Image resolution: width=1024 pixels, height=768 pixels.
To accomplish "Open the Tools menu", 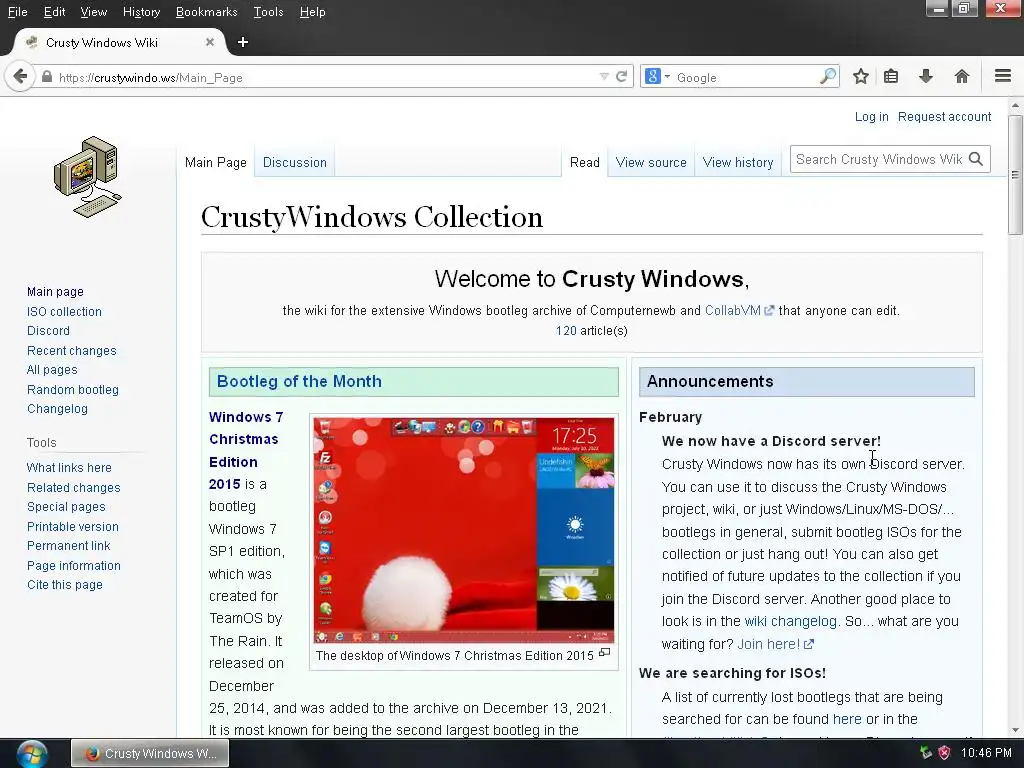I will pos(268,12).
